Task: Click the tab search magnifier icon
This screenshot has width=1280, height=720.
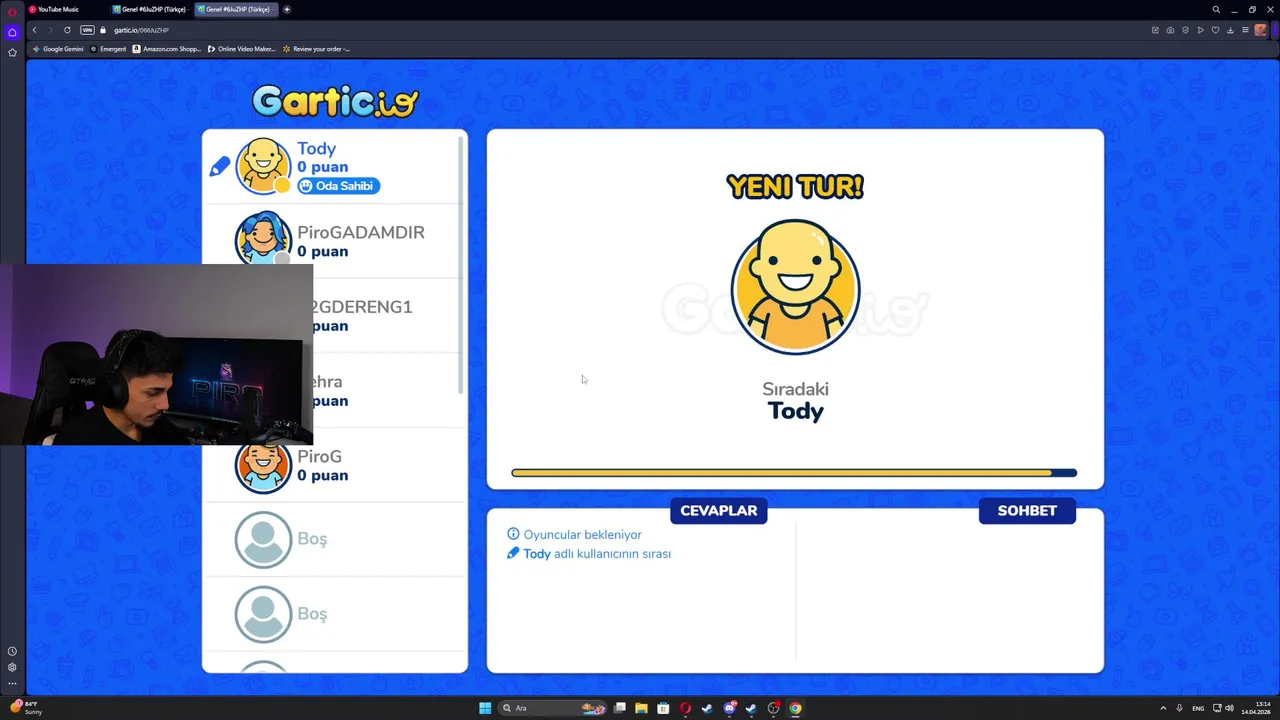Action: point(1216,9)
